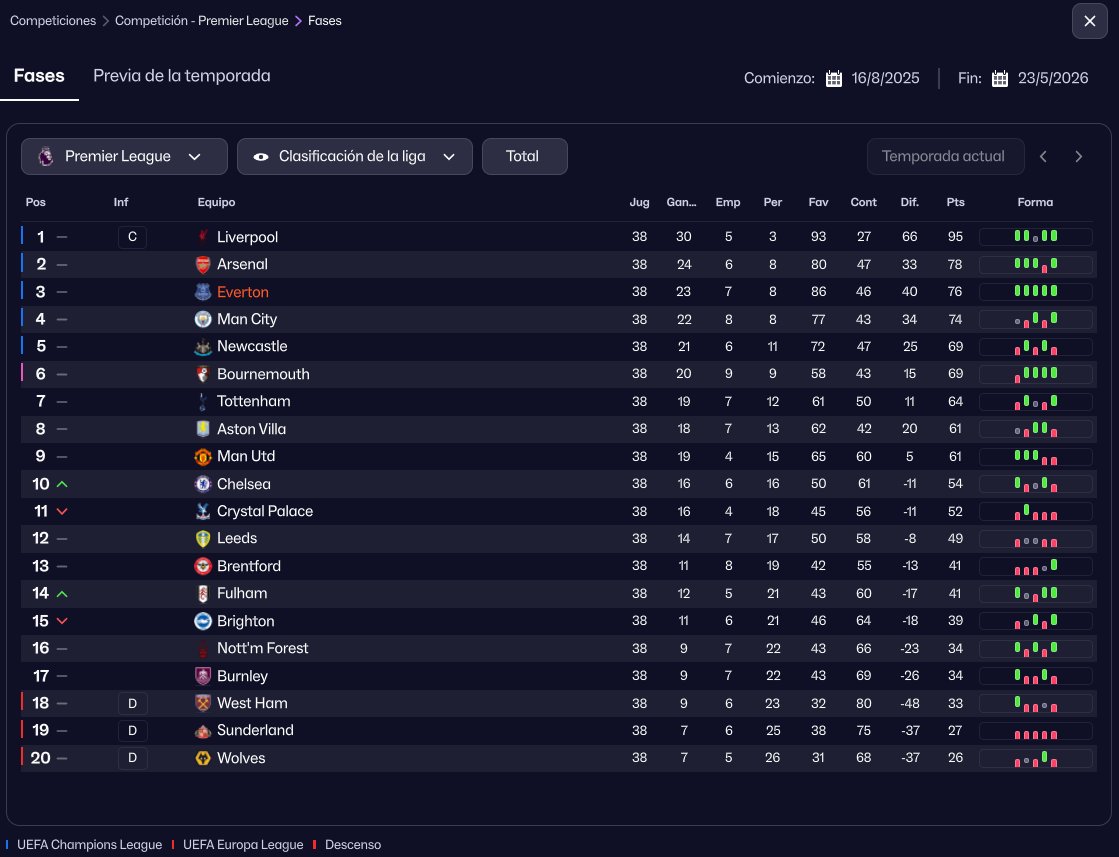Open the end date calendar icon
The height and width of the screenshot is (857, 1119).
coord(999,79)
